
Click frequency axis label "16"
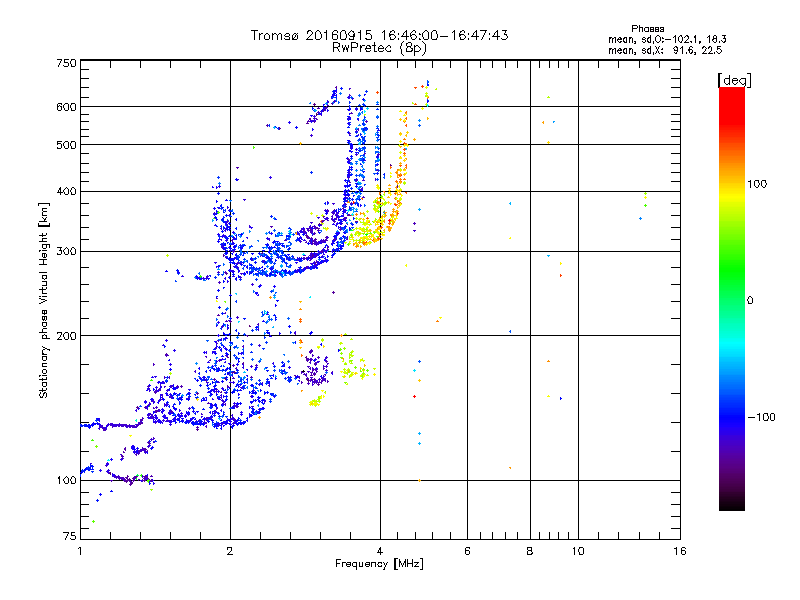pos(680,551)
